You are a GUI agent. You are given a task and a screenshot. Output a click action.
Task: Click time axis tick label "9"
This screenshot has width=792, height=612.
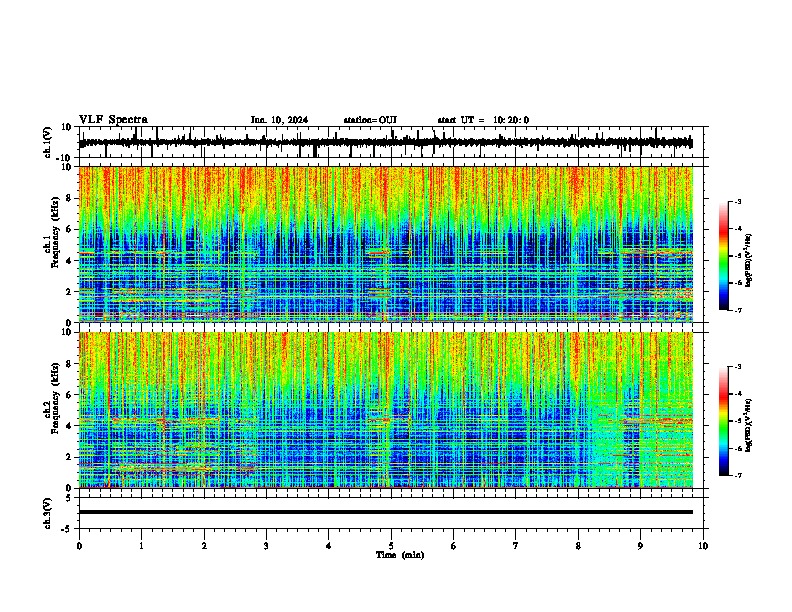pos(640,546)
